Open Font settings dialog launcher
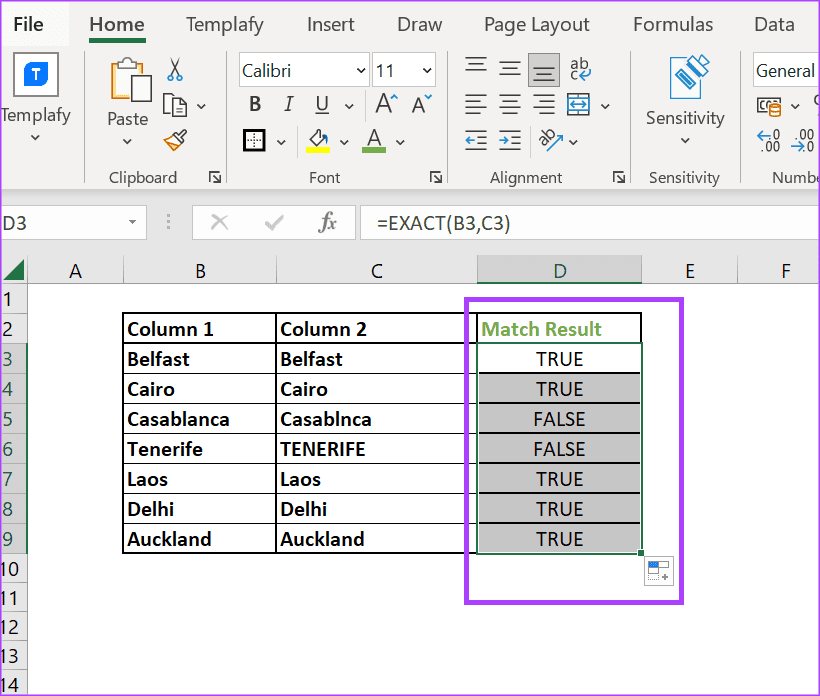The width and height of the screenshot is (820, 696). point(436,178)
